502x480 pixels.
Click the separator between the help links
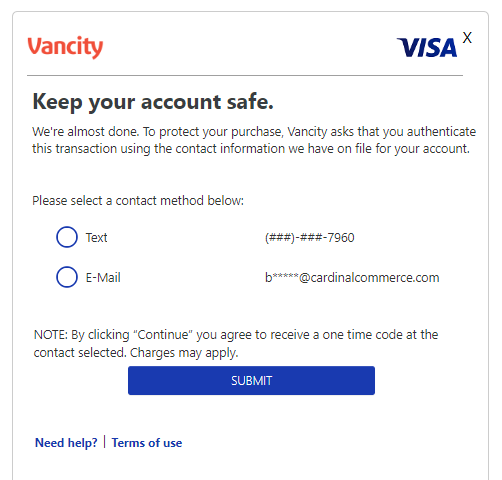104,442
